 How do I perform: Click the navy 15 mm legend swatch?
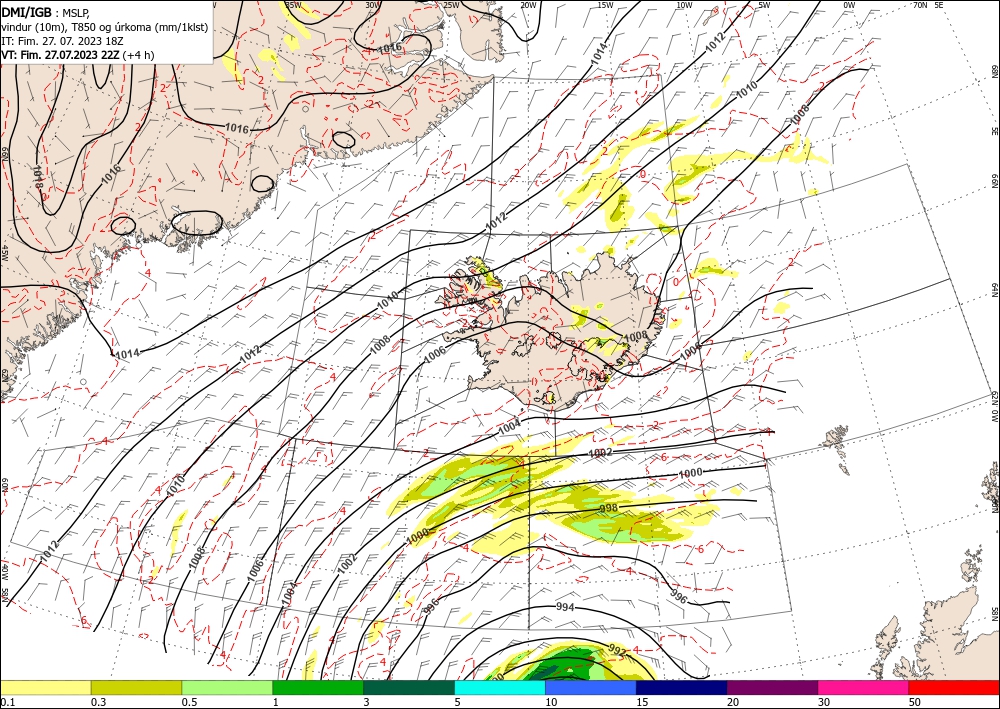coord(682,688)
